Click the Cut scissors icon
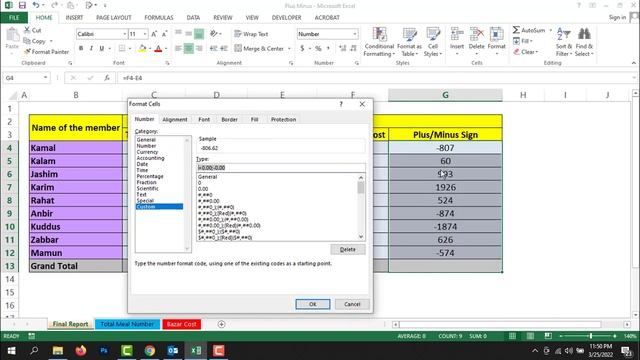Screen dimensions: 640x360 (27, 30)
